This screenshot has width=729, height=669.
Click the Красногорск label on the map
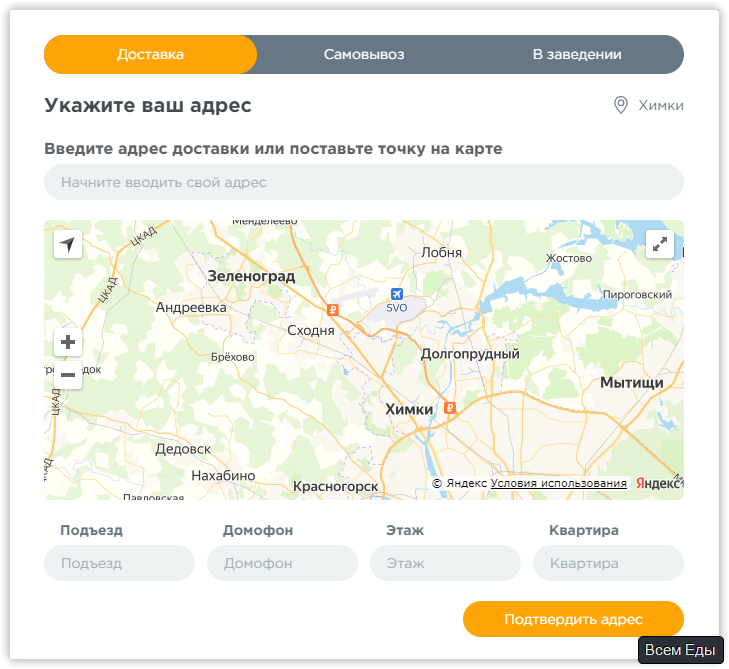(335, 487)
